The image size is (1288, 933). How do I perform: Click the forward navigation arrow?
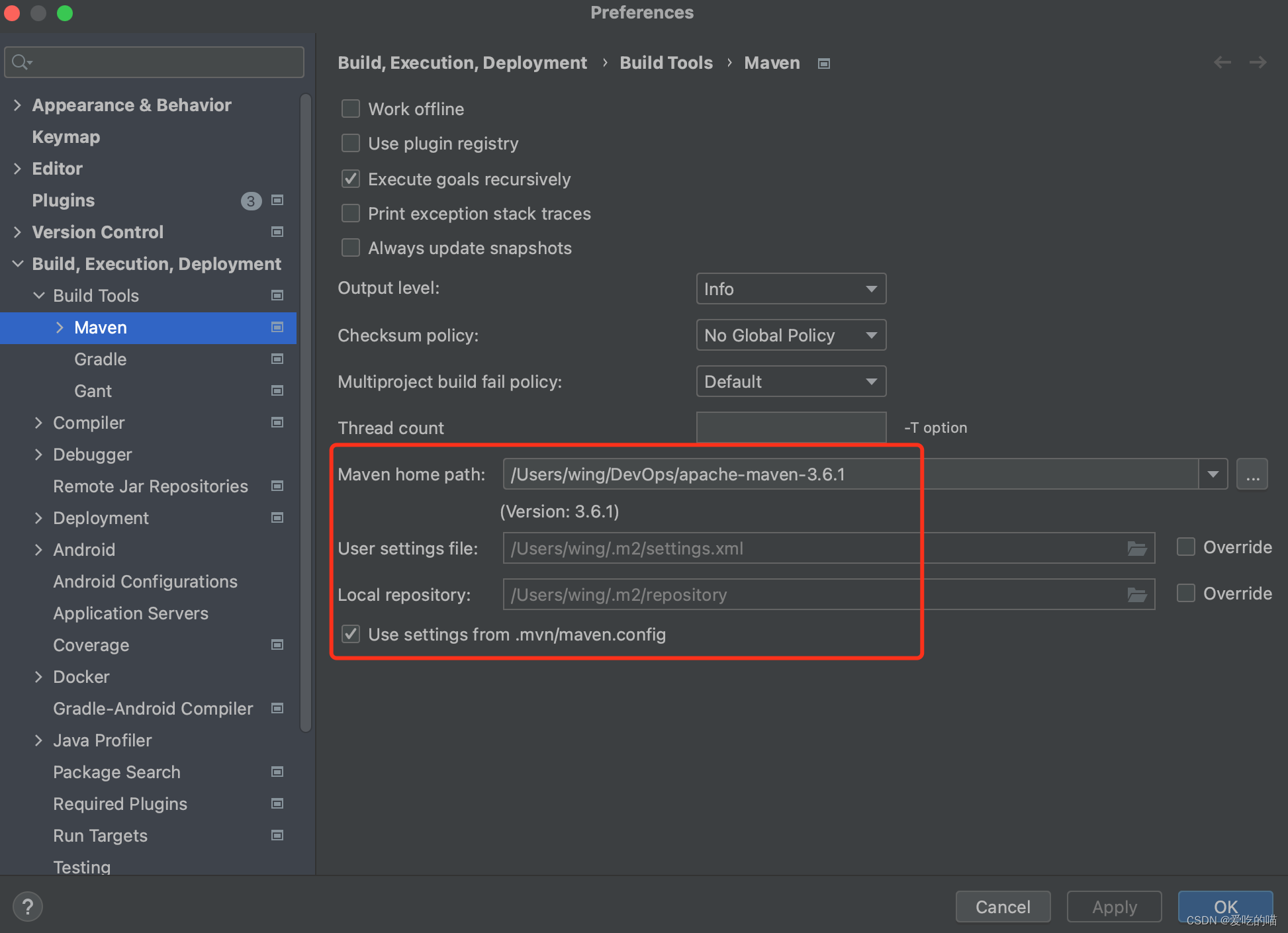(1258, 62)
